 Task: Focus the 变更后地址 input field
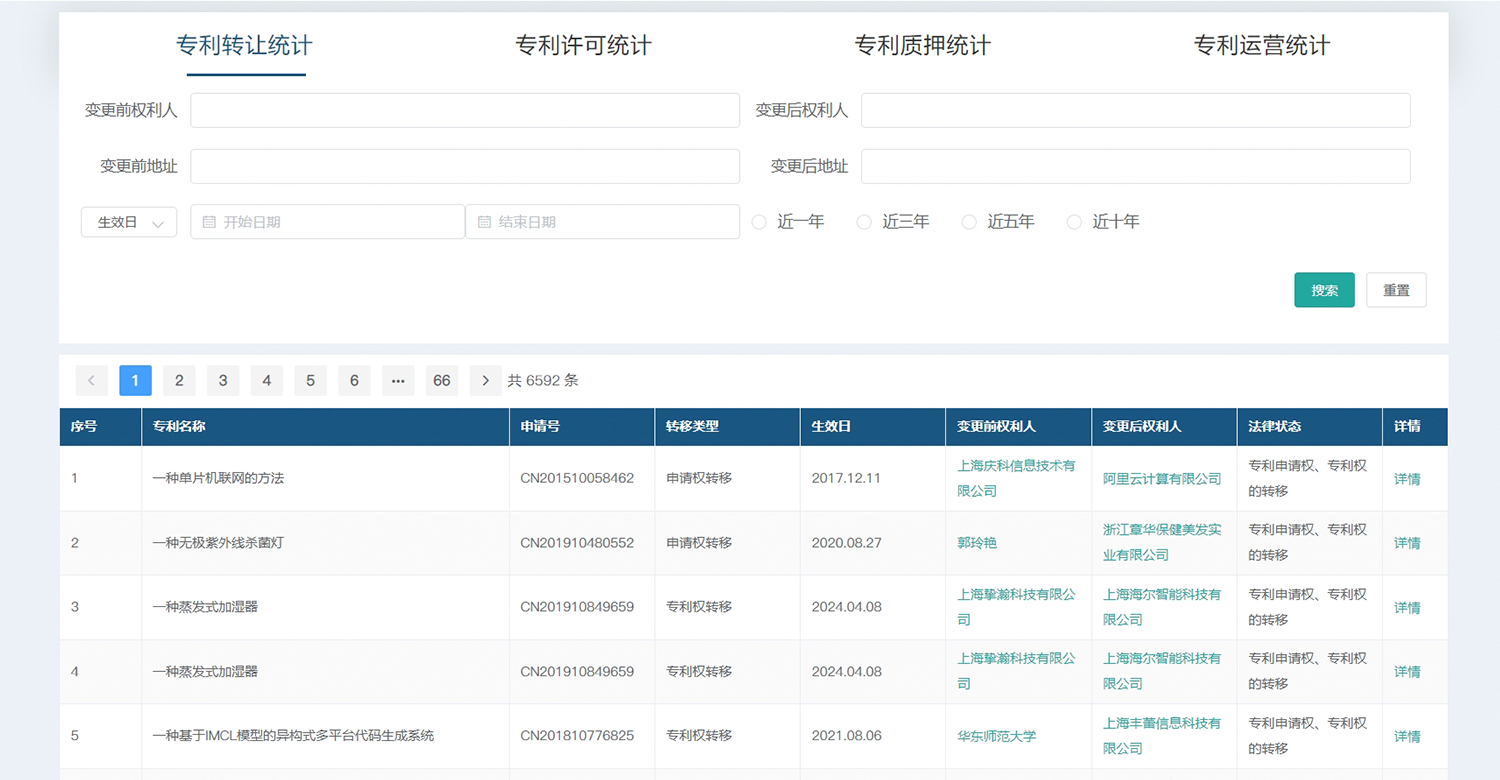coord(1136,166)
